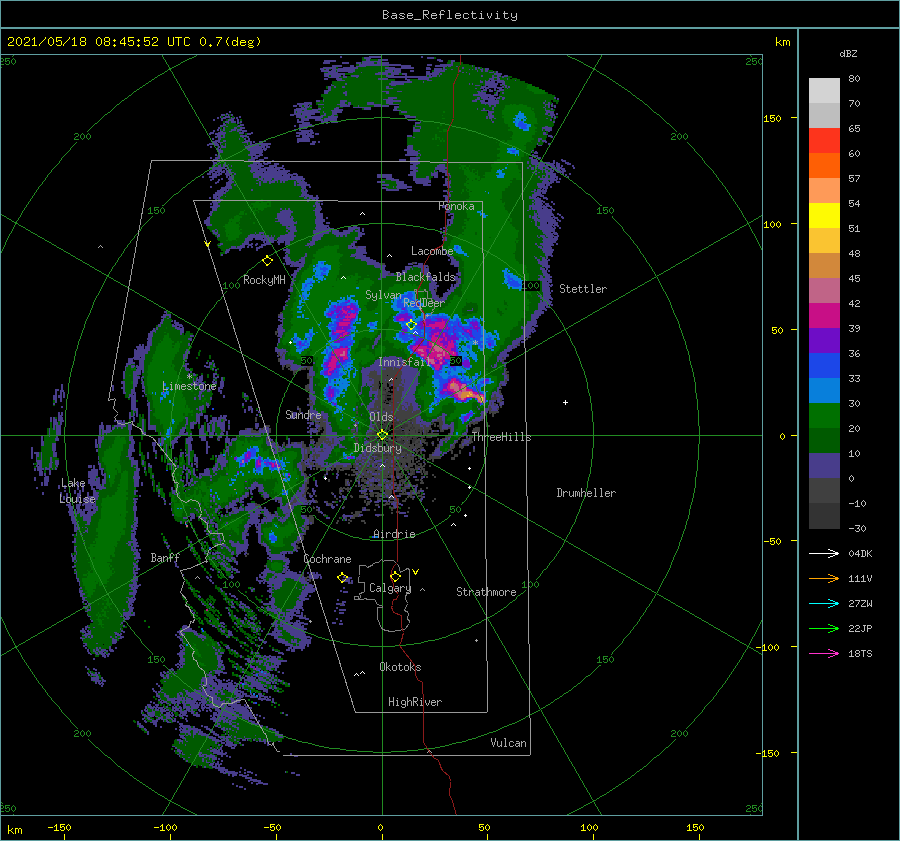Click the Lake Louise label
The image size is (900, 841).
click(x=77, y=491)
